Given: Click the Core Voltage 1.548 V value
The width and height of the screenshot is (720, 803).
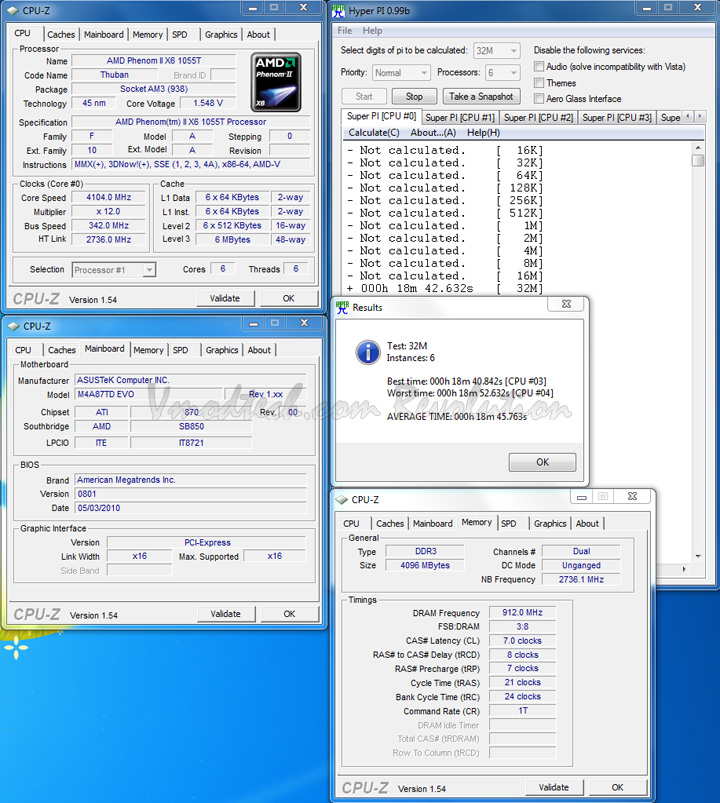Looking at the screenshot, I should [208, 103].
